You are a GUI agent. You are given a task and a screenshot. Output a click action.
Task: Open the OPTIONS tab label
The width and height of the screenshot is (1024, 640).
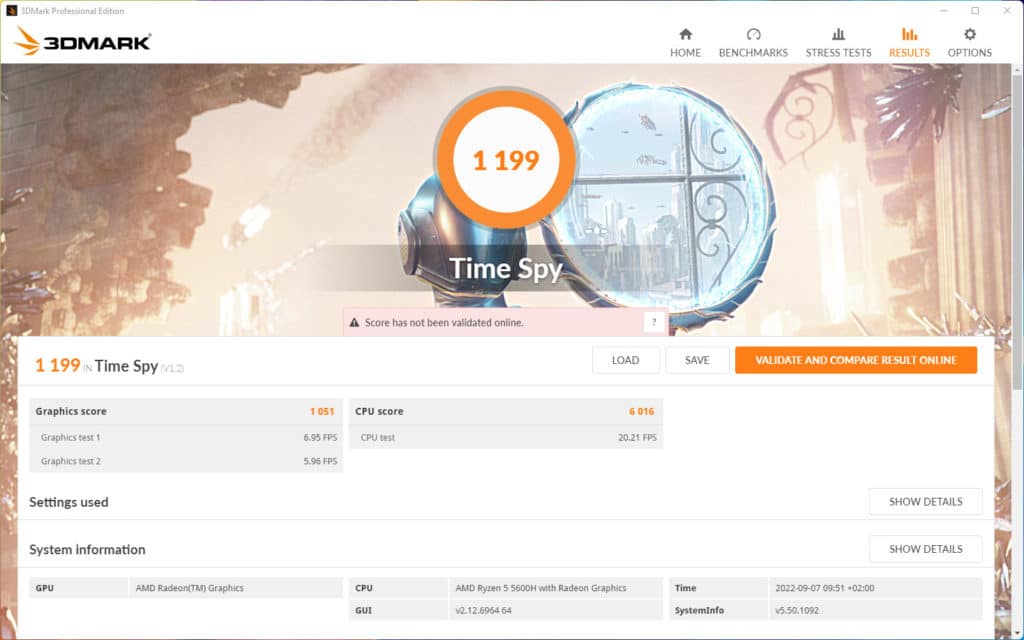[x=970, y=52]
